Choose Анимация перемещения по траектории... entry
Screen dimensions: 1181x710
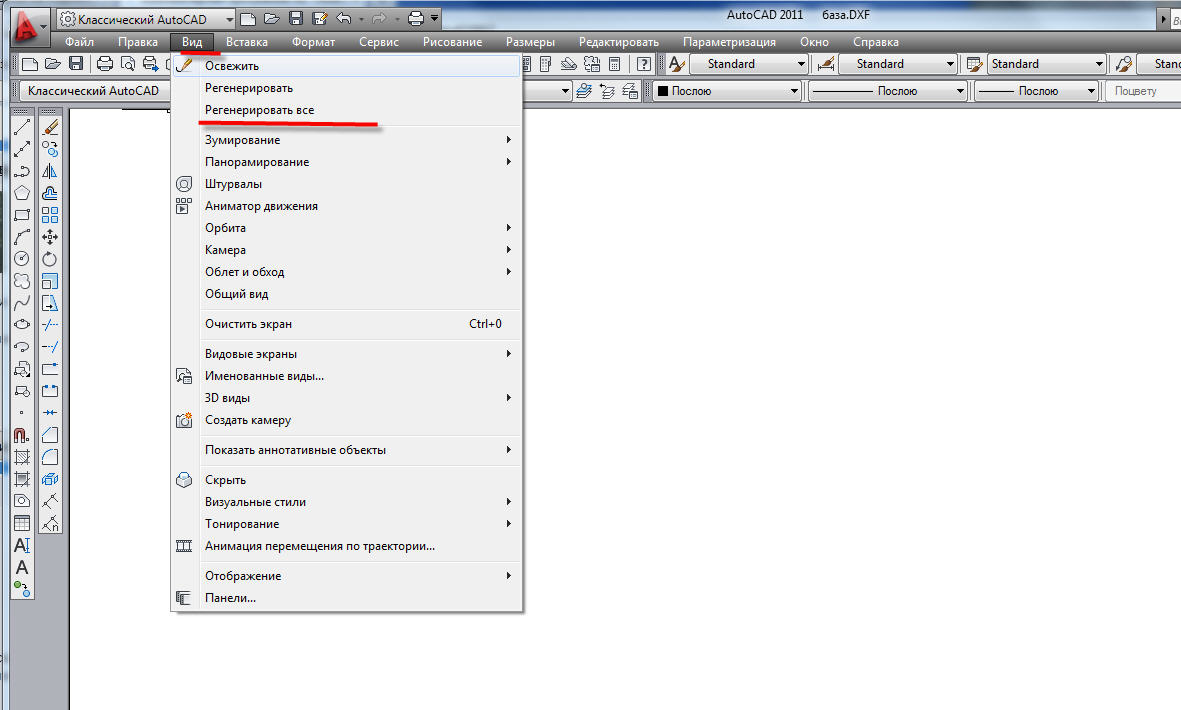point(346,547)
